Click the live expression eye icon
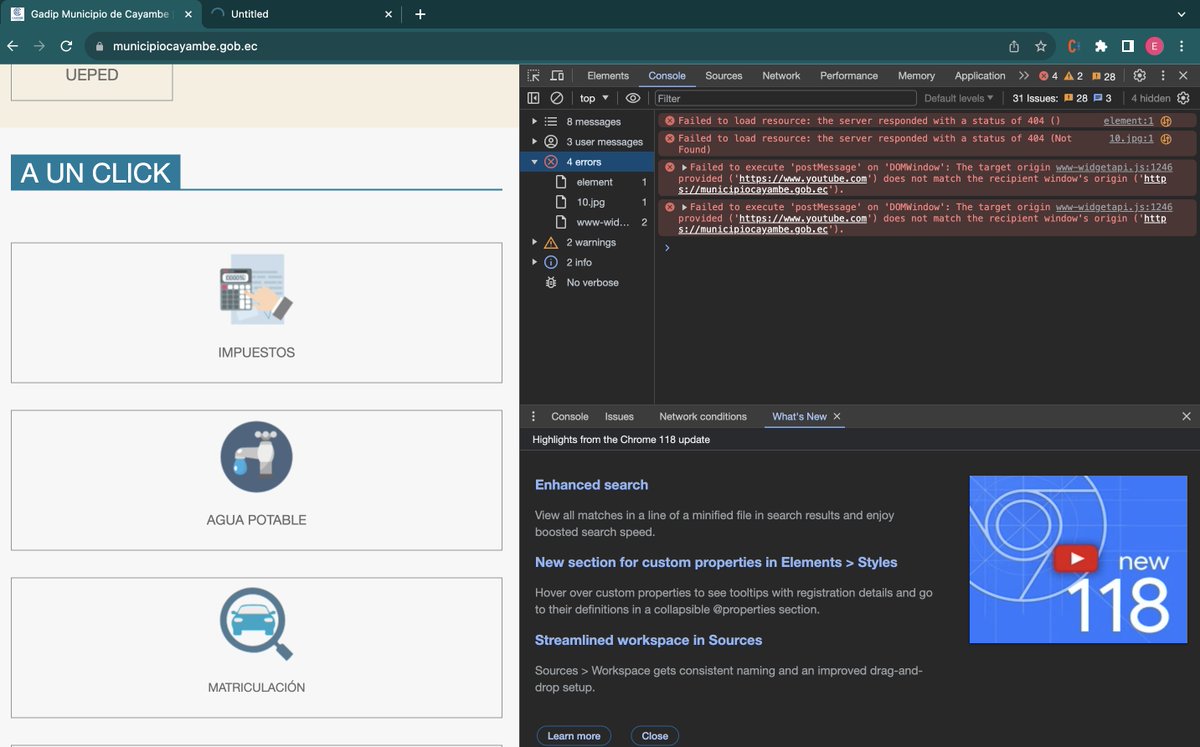 pyautogui.click(x=633, y=98)
